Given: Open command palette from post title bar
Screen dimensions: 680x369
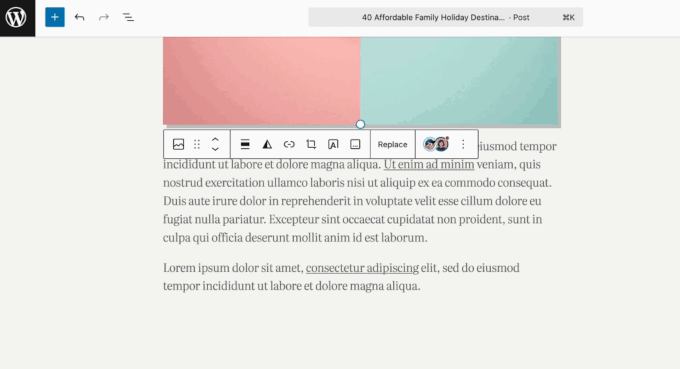Looking at the screenshot, I should (445, 17).
